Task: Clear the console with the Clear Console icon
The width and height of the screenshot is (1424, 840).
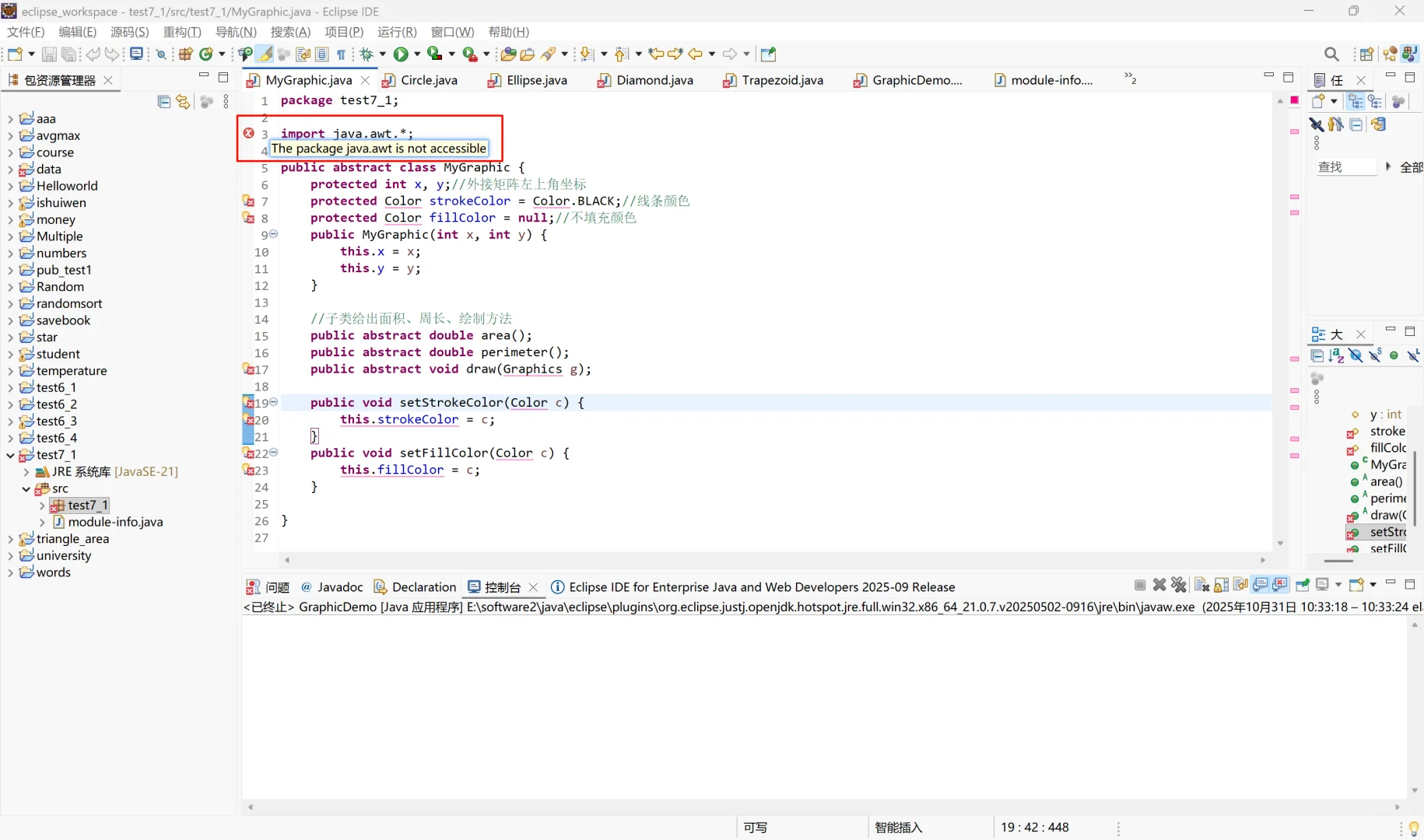Action: 1201,585
